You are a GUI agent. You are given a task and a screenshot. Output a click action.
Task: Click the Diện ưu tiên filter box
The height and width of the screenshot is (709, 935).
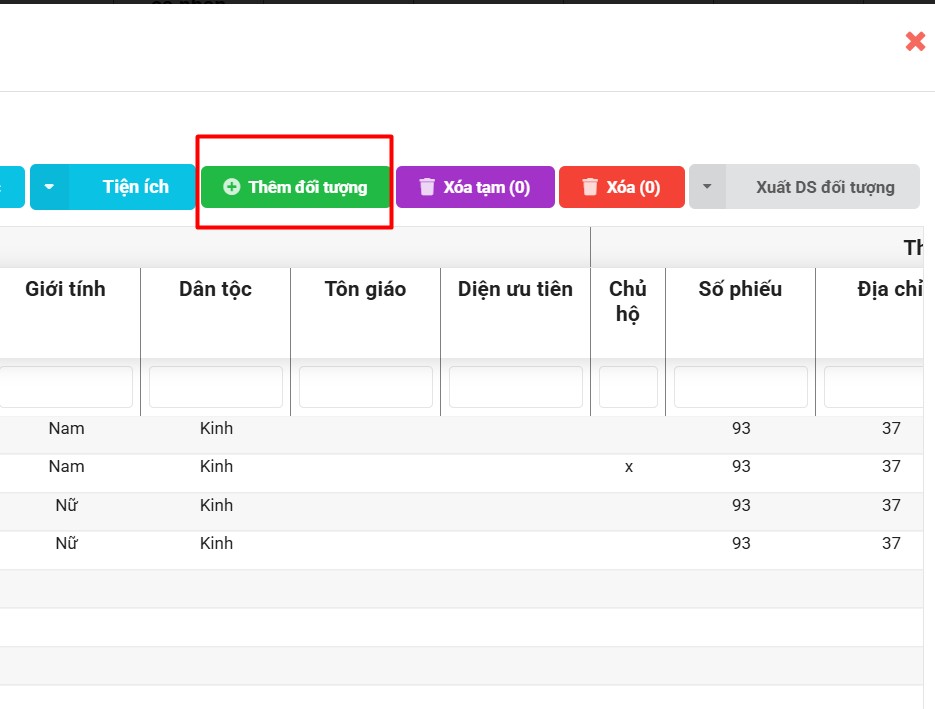[515, 387]
